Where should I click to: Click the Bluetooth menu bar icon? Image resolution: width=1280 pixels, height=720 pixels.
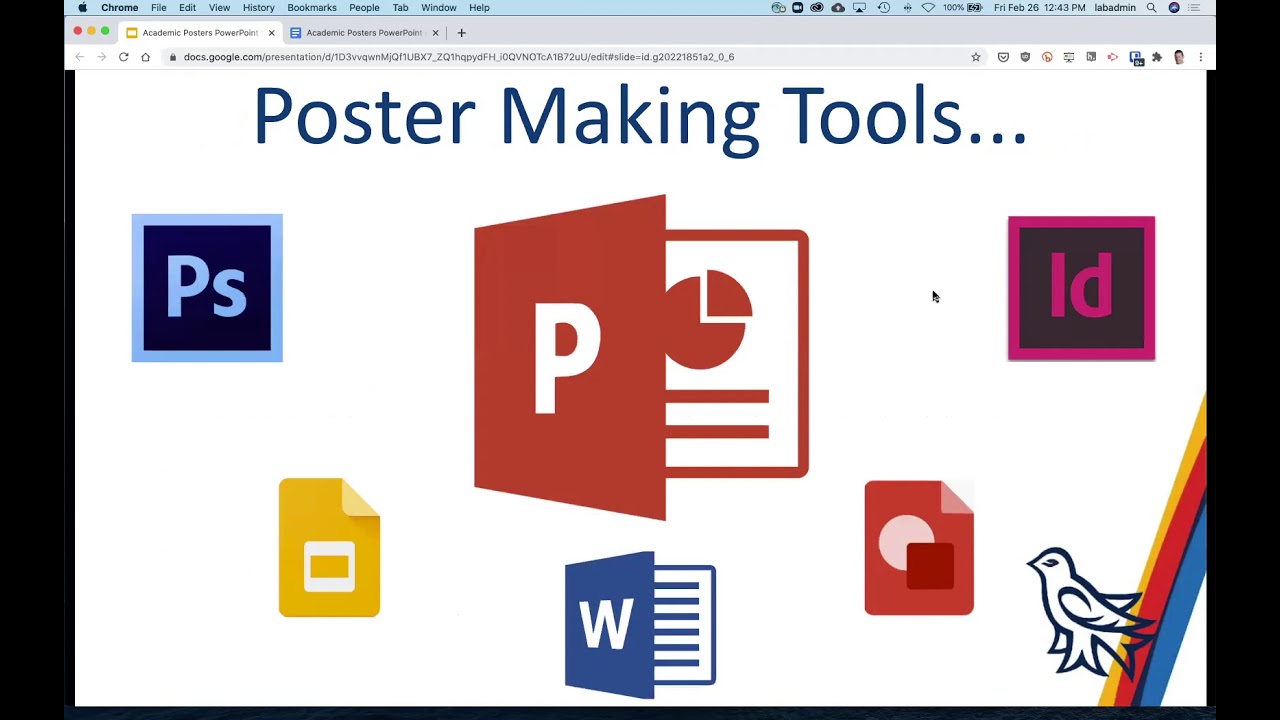click(907, 8)
